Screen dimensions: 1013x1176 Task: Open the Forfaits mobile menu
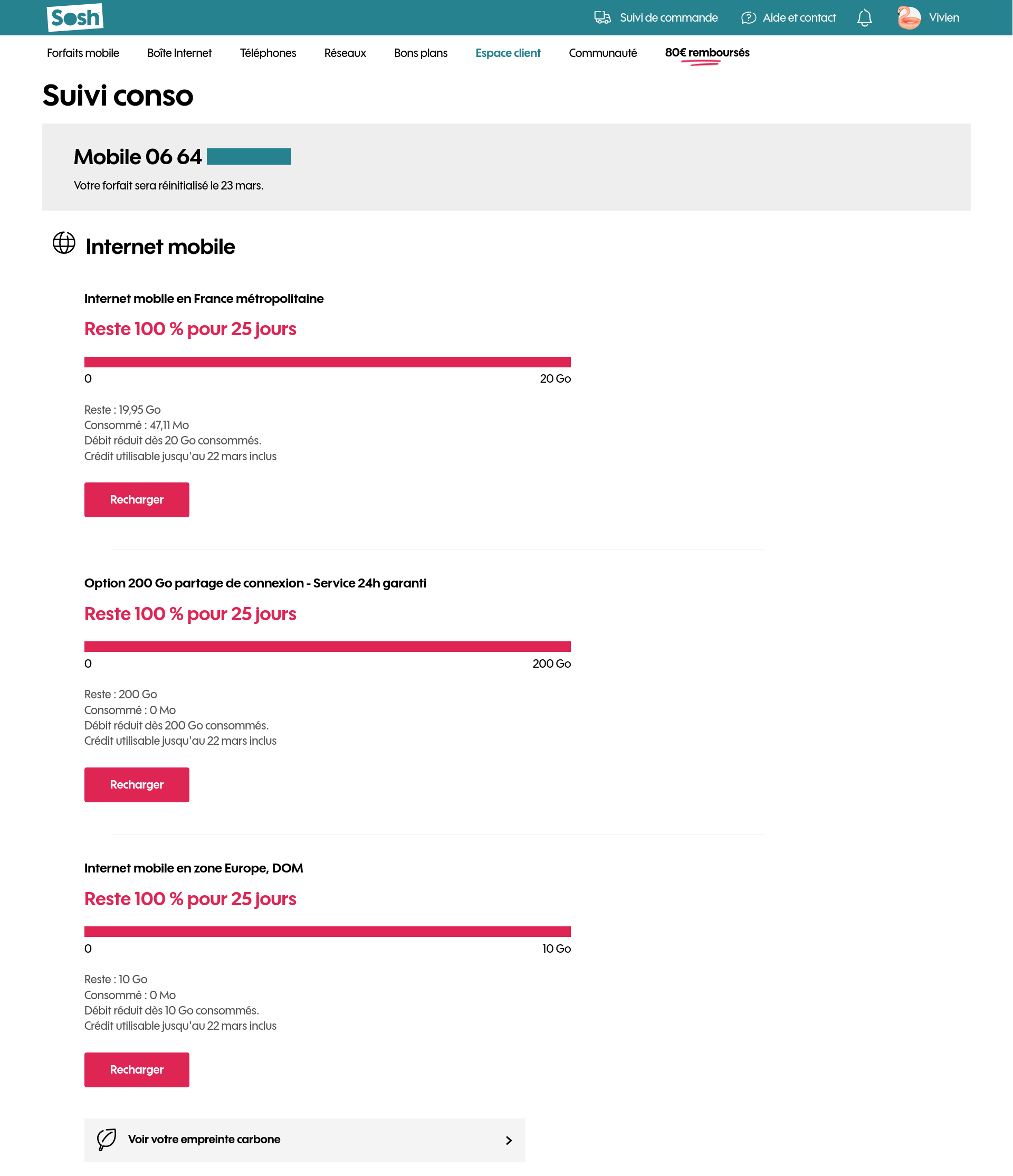click(x=83, y=53)
